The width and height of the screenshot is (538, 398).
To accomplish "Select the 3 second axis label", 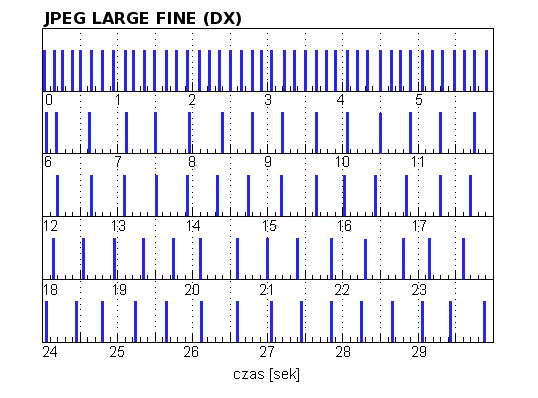I will (x=268, y=100).
